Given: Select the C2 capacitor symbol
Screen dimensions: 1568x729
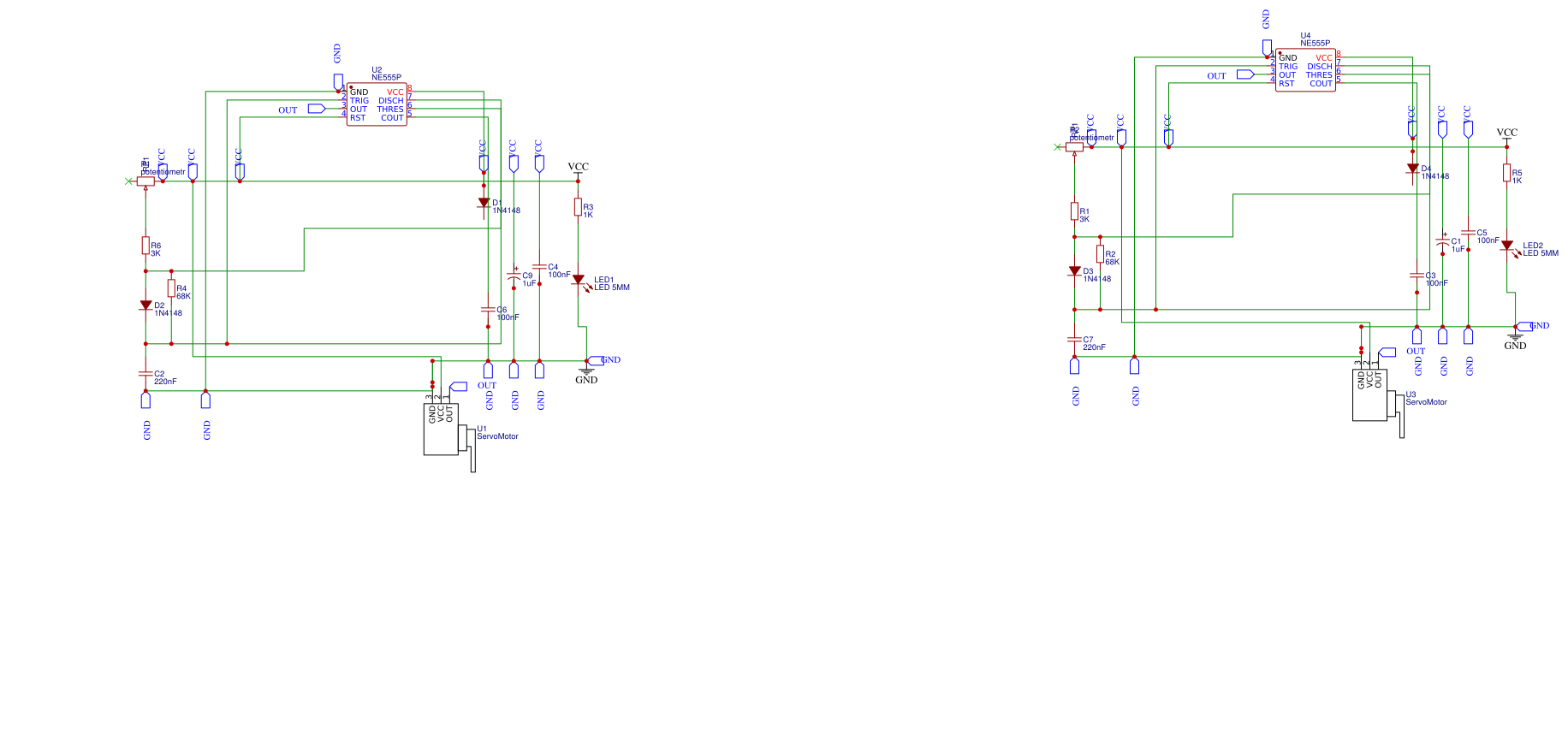Looking at the screenshot, I should click(146, 374).
